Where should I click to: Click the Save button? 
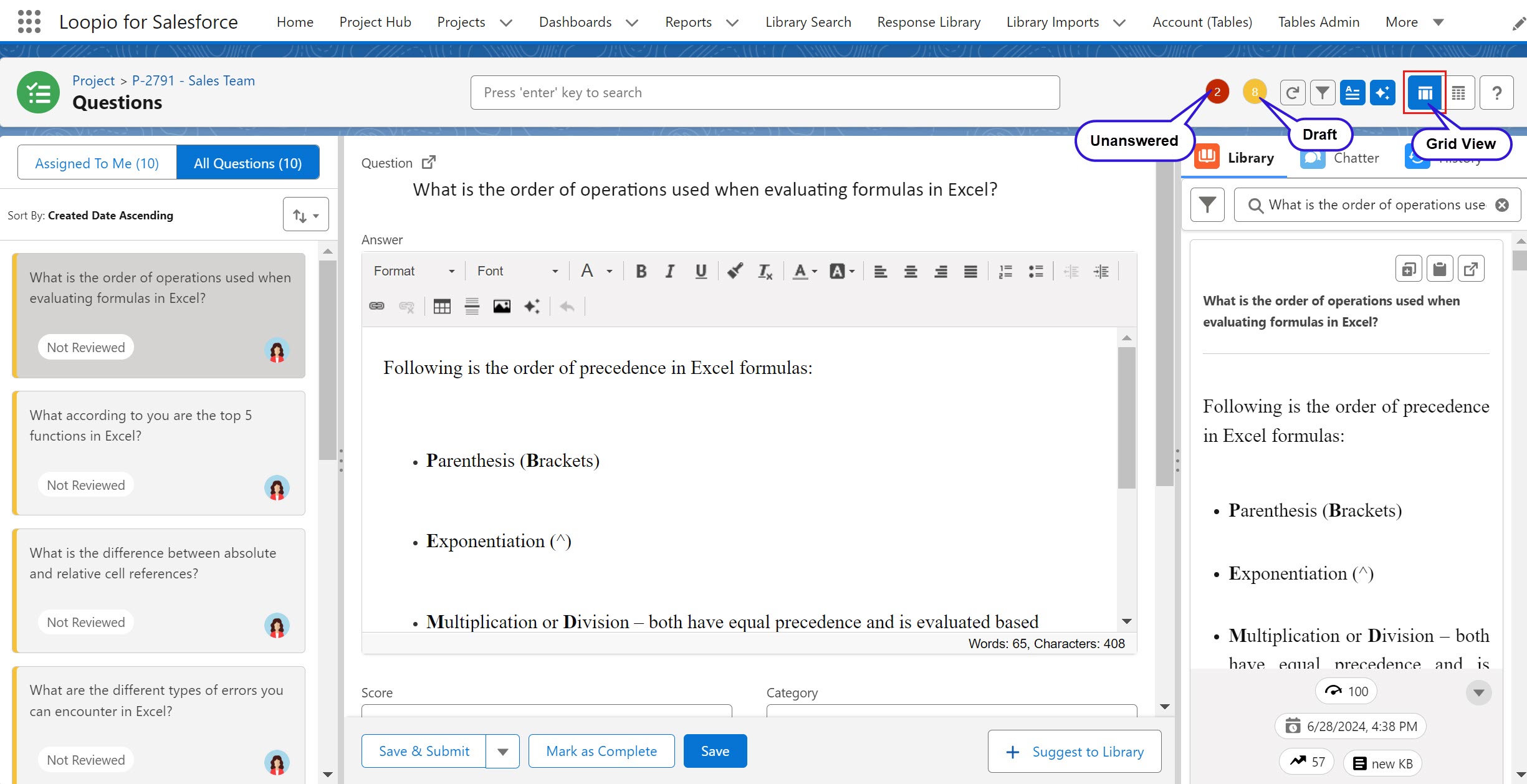[715, 752]
